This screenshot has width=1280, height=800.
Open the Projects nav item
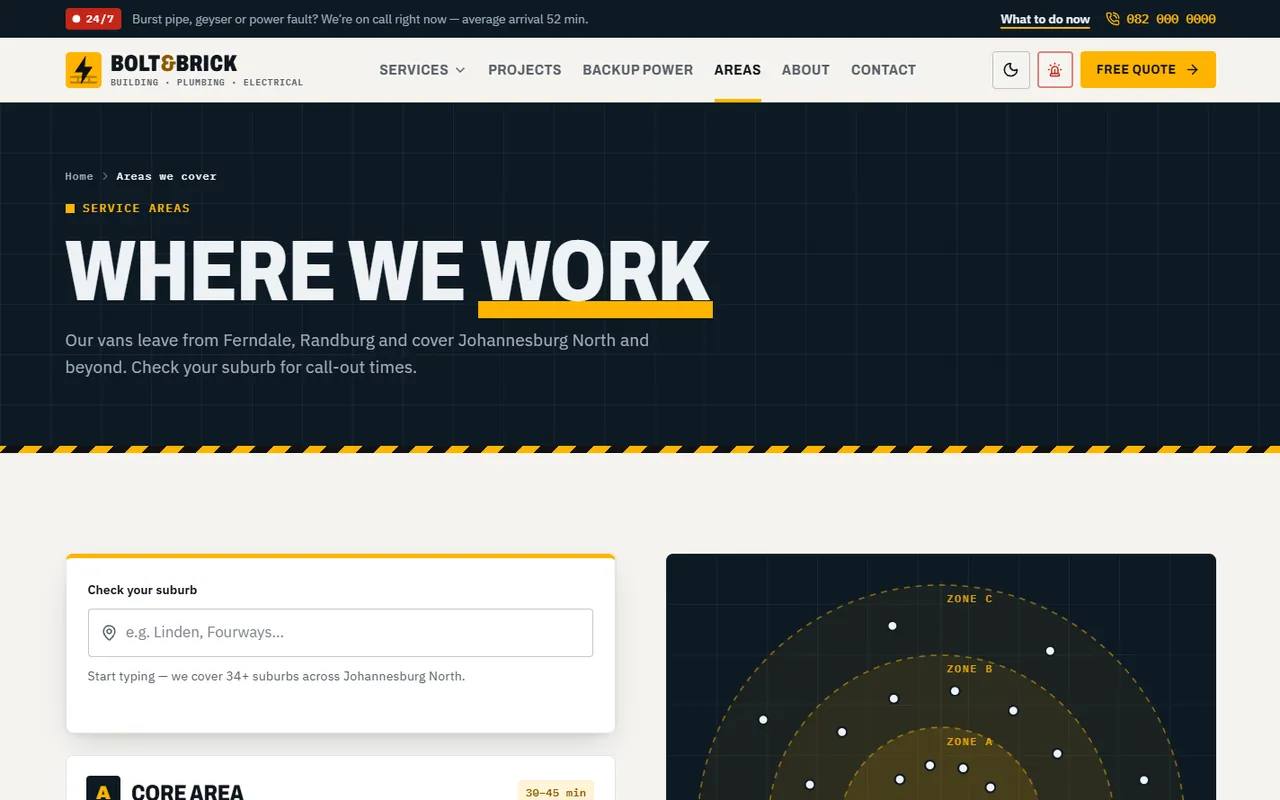pos(525,70)
